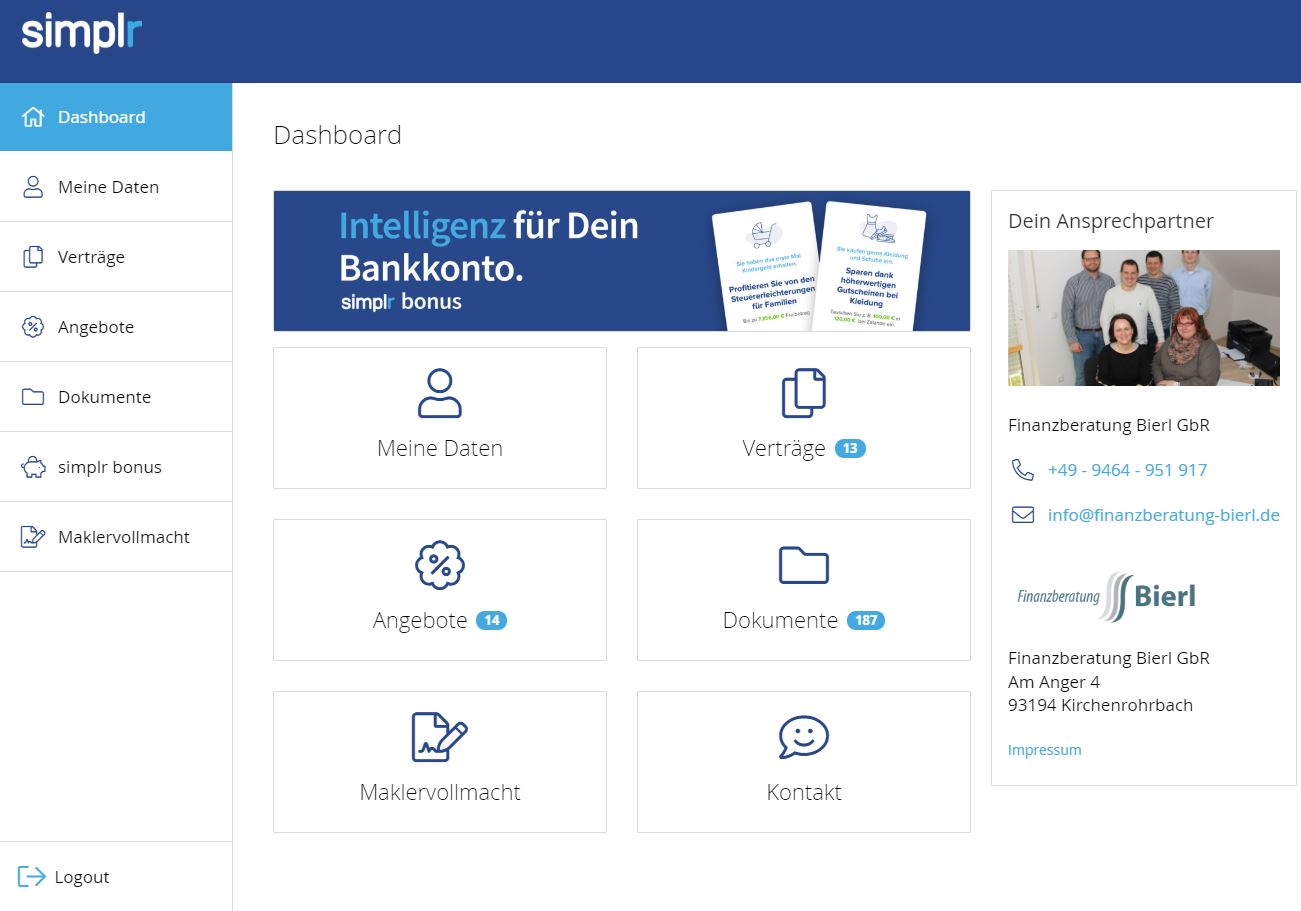Click the Meine Daten label on the dashboard card
This screenshot has width=1301, height=911.
click(x=440, y=448)
